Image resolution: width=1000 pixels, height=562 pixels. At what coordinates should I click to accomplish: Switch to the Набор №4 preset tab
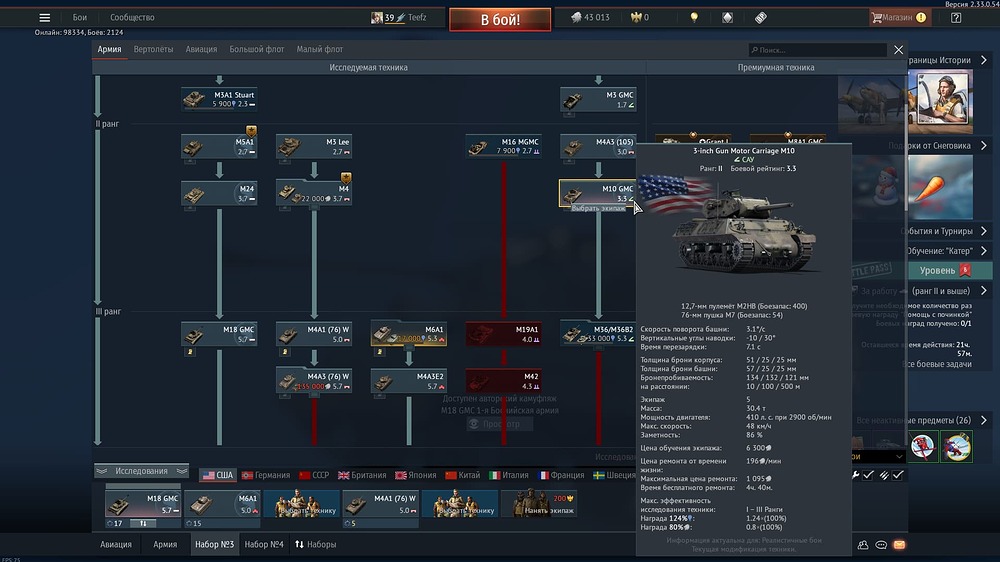(x=263, y=544)
